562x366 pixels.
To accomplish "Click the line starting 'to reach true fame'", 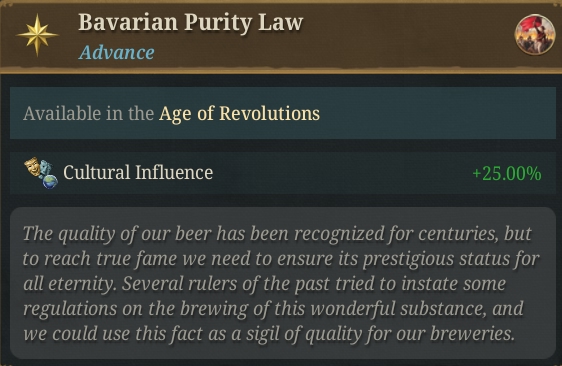I will (x=281, y=259).
